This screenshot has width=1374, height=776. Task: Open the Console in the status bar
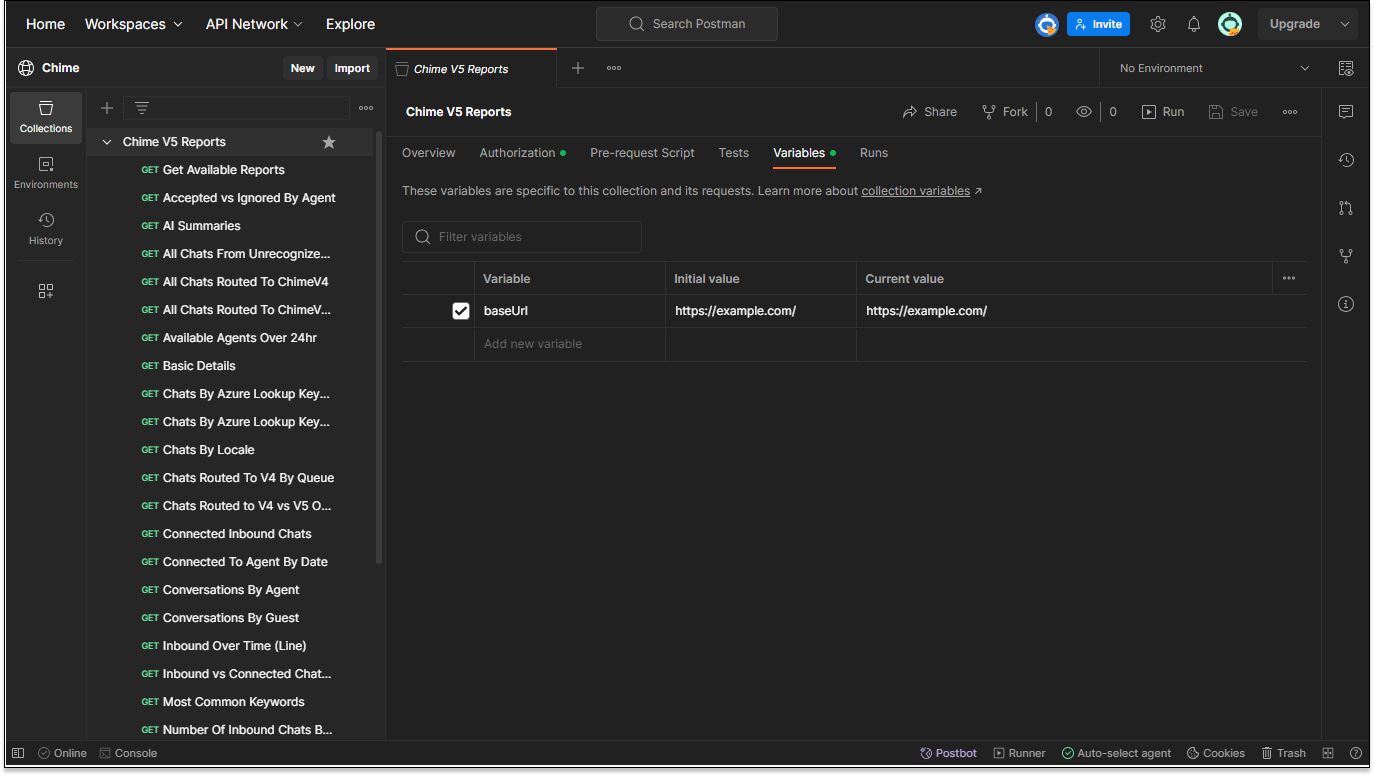128,753
